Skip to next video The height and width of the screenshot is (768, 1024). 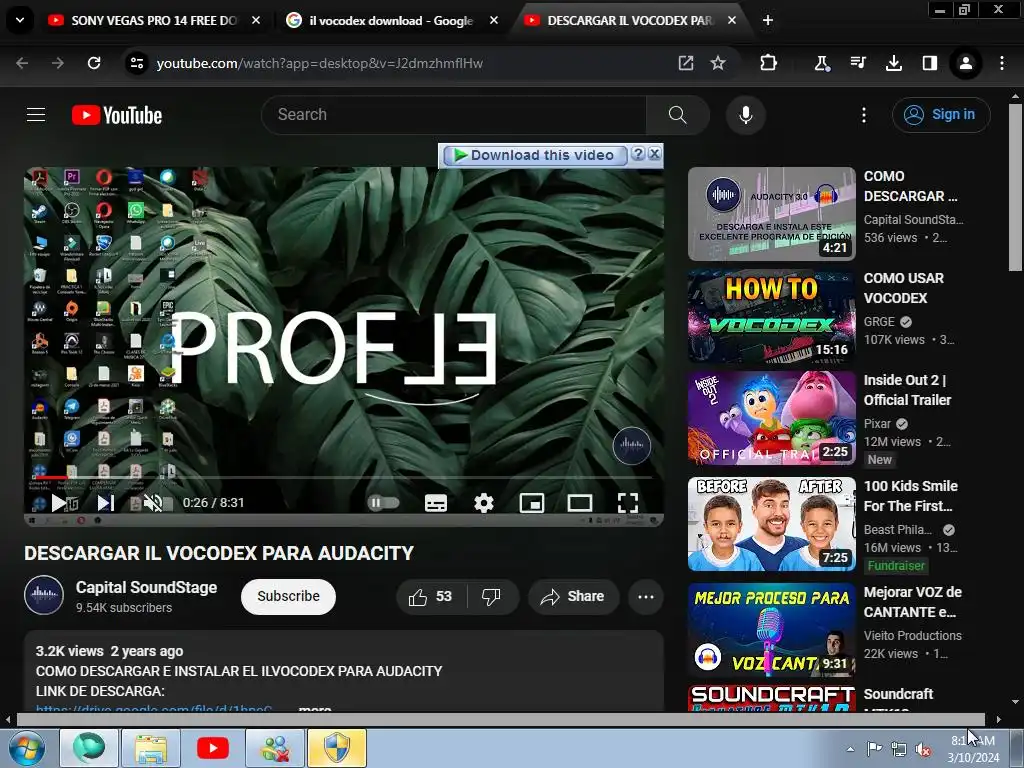[x=105, y=502]
